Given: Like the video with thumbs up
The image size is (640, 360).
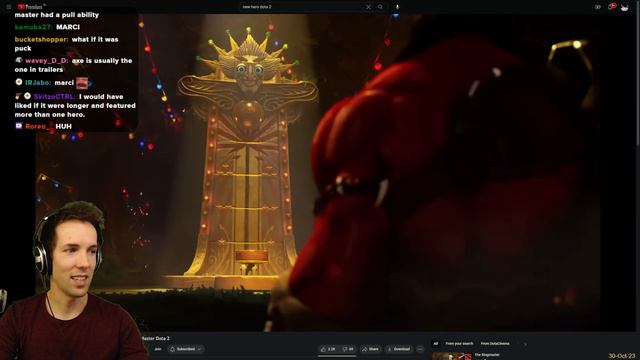Looking at the screenshot, I should (328, 349).
